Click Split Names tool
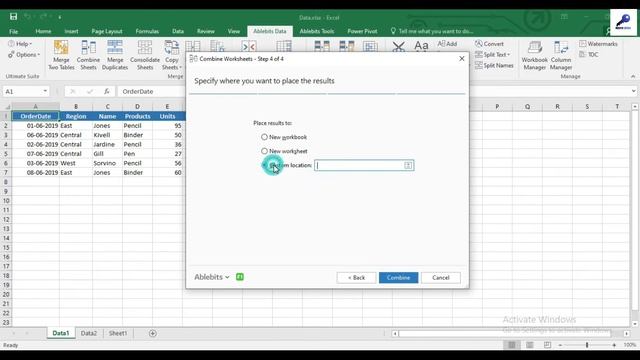This screenshot has width=640, height=360. pos(494,65)
